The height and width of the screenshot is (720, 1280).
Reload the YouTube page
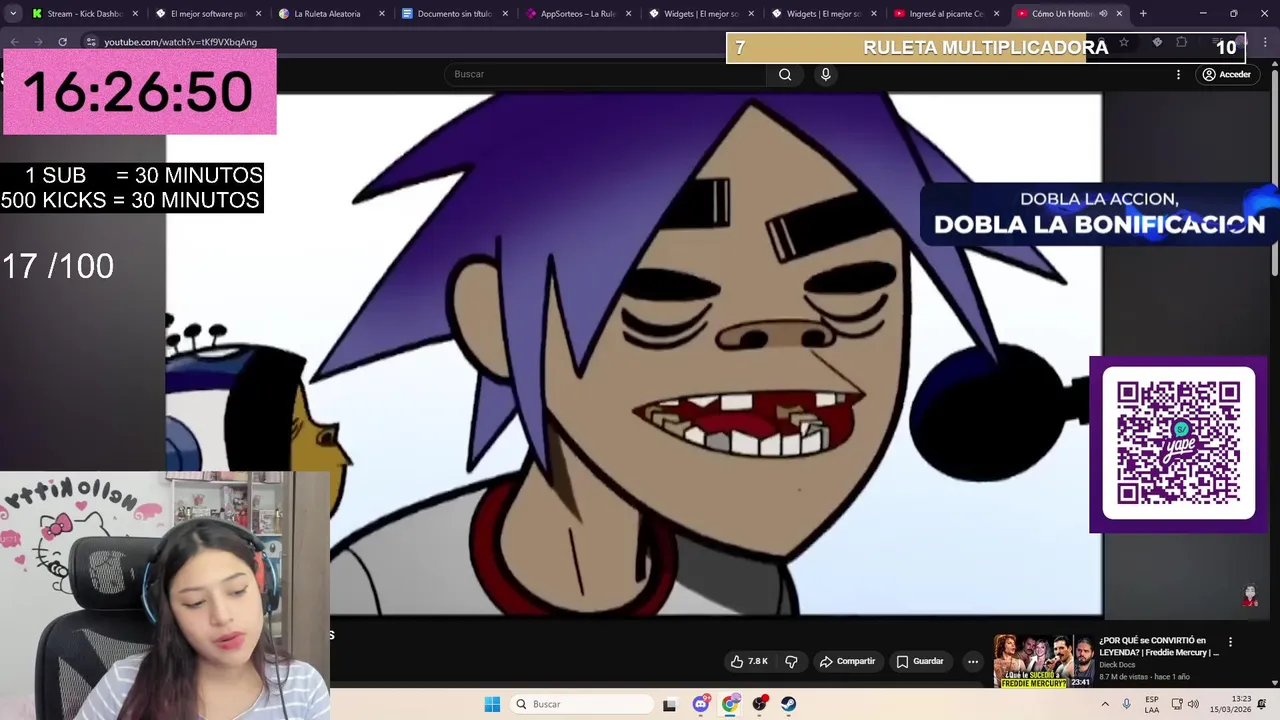coord(62,42)
